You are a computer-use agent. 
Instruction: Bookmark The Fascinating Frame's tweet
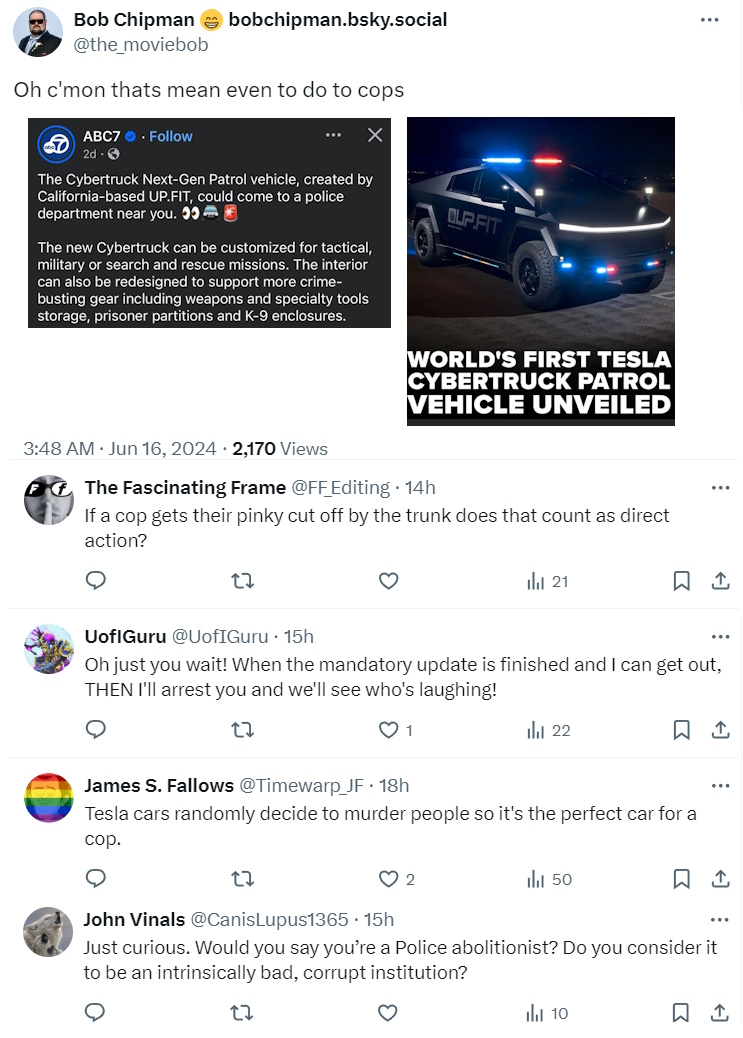[x=681, y=581]
